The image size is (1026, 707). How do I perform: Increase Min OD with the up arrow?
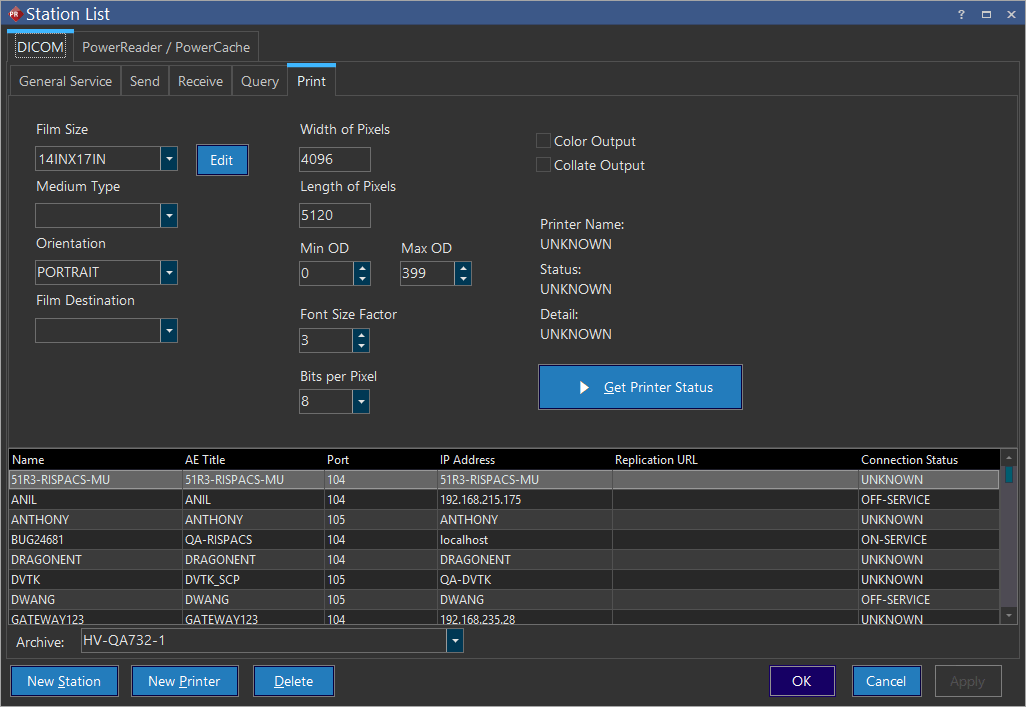(361, 267)
